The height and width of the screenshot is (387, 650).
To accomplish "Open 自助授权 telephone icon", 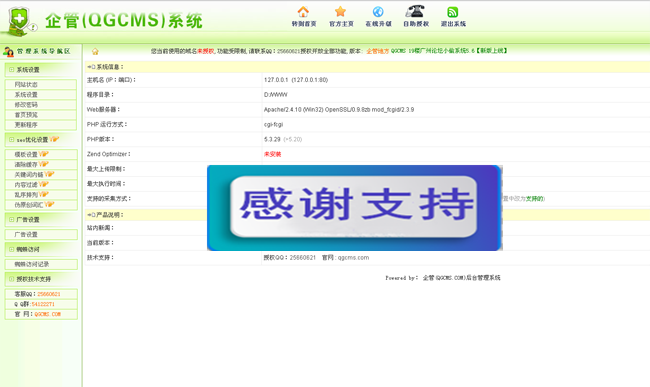I will (415, 11).
